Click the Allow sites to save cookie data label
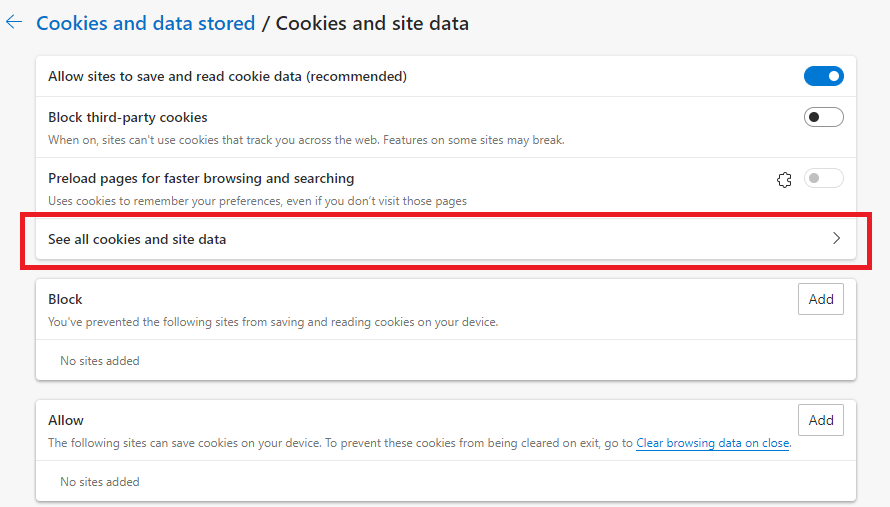This screenshot has height=507, width=890. coord(227,76)
